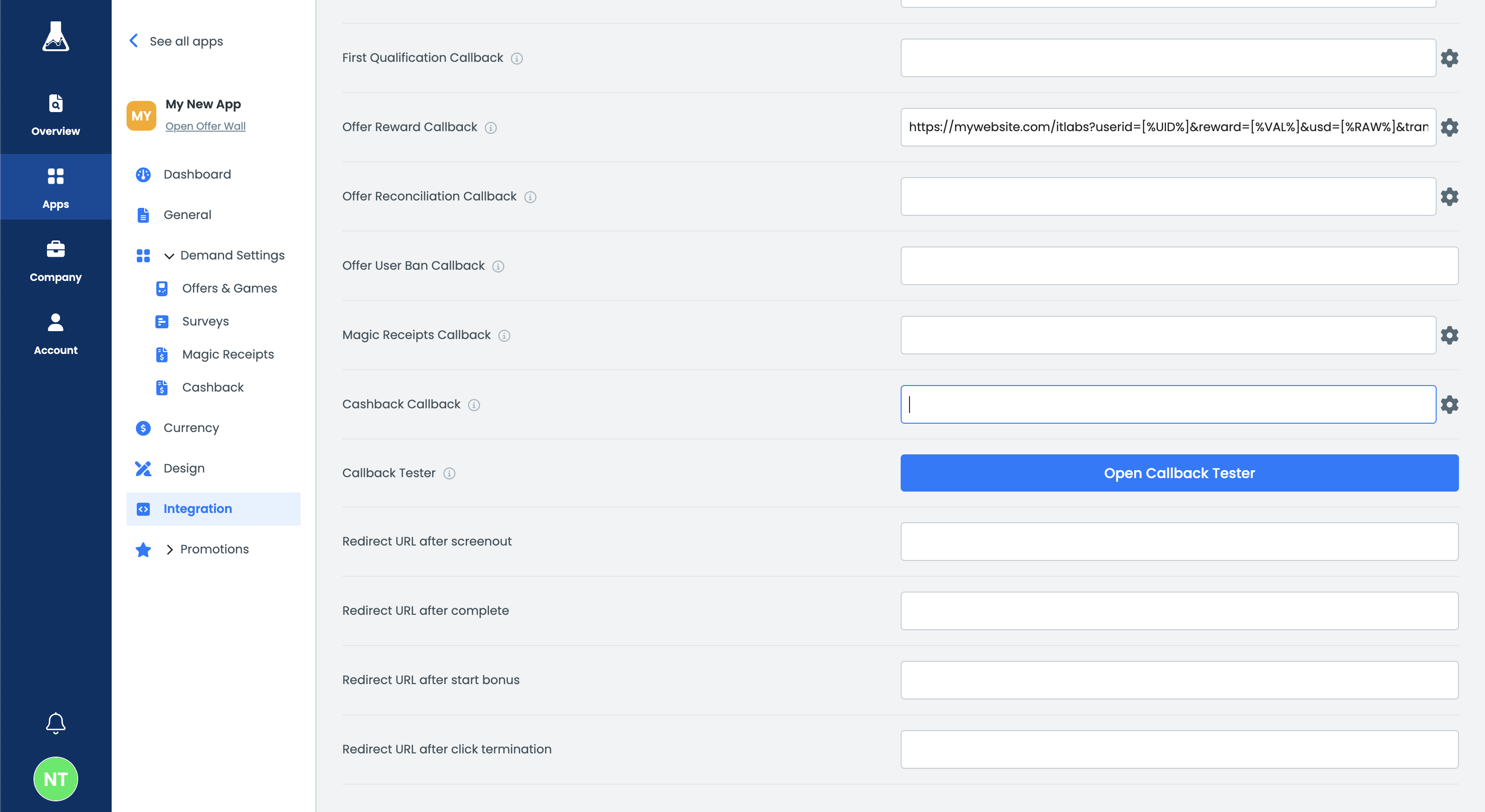Focus Redirect URL after complete field

coord(1179,610)
